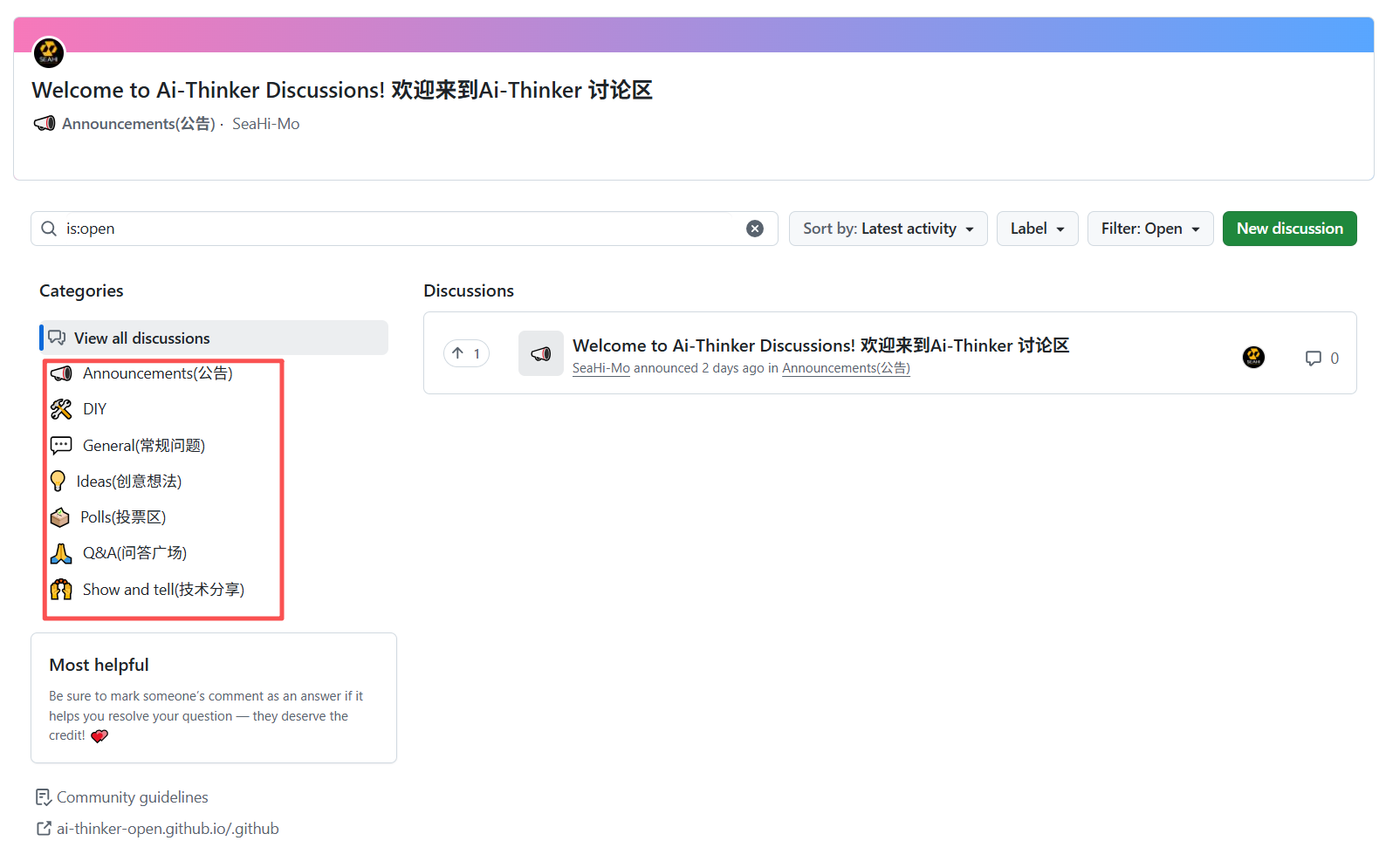Click the megaphone icon under the pinned banner title
This screenshot has height=868, width=1379.
click(x=45, y=124)
